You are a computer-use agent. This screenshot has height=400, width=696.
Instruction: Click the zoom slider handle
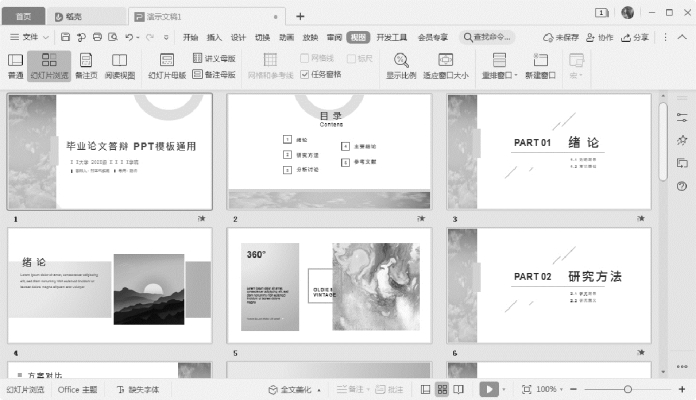[x=628, y=389]
